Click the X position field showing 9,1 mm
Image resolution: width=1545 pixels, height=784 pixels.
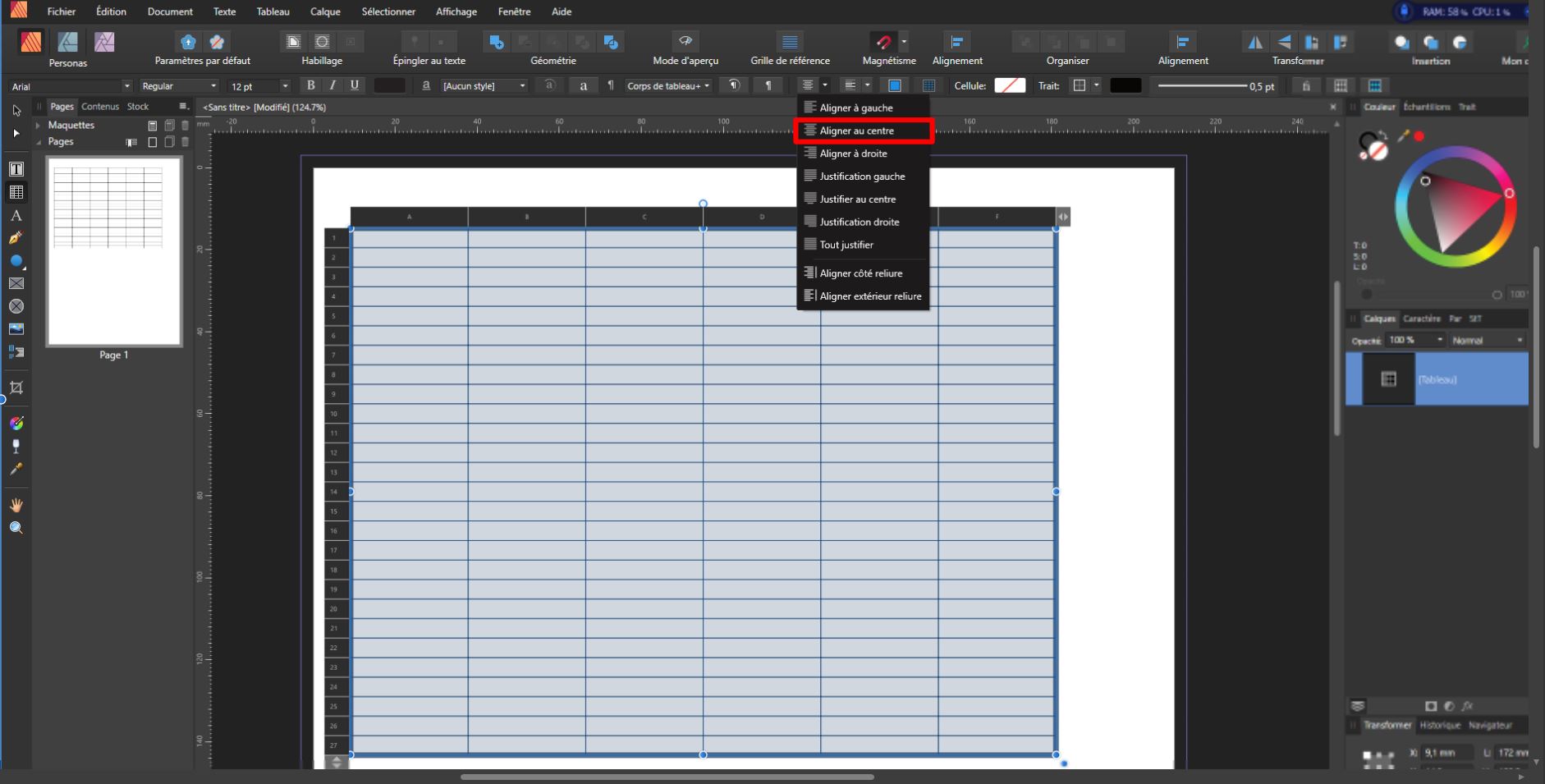click(1446, 753)
